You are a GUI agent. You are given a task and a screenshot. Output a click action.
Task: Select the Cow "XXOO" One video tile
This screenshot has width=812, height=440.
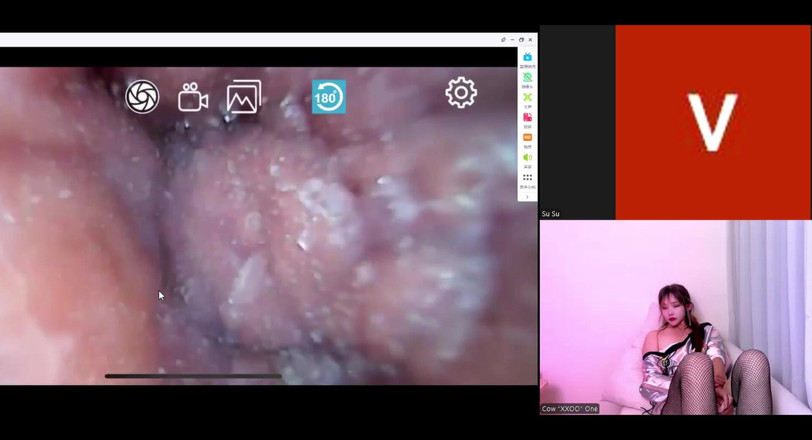pos(675,318)
